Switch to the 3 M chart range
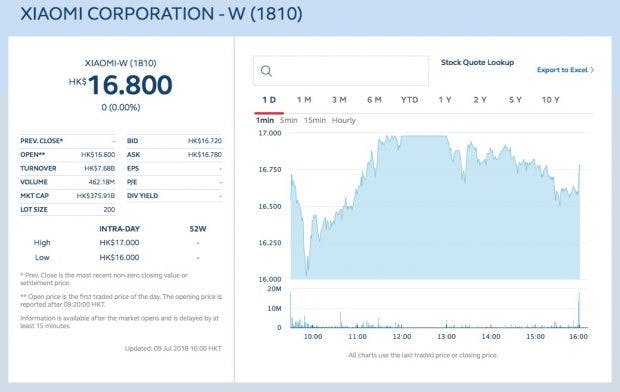The height and width of the screenshot is (392, 620). 339,100
